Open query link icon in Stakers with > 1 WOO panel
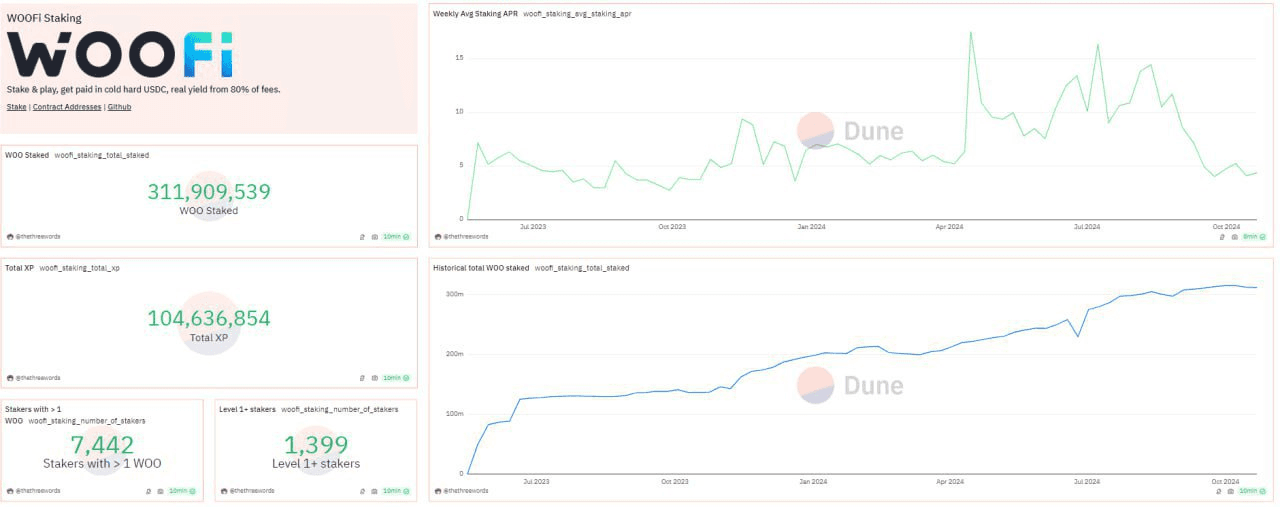 pos(148,491)
